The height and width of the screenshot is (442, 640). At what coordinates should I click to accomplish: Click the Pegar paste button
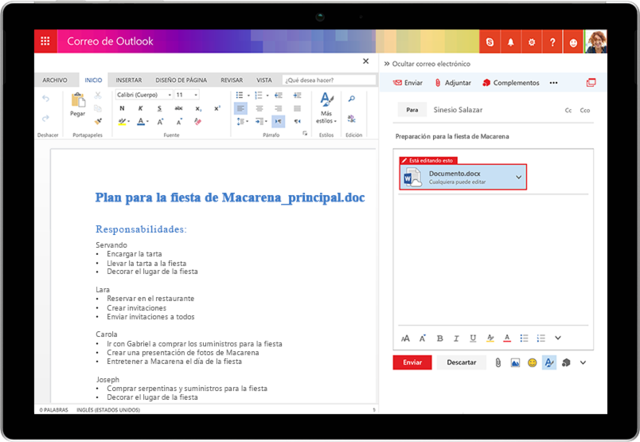[78, 104]
